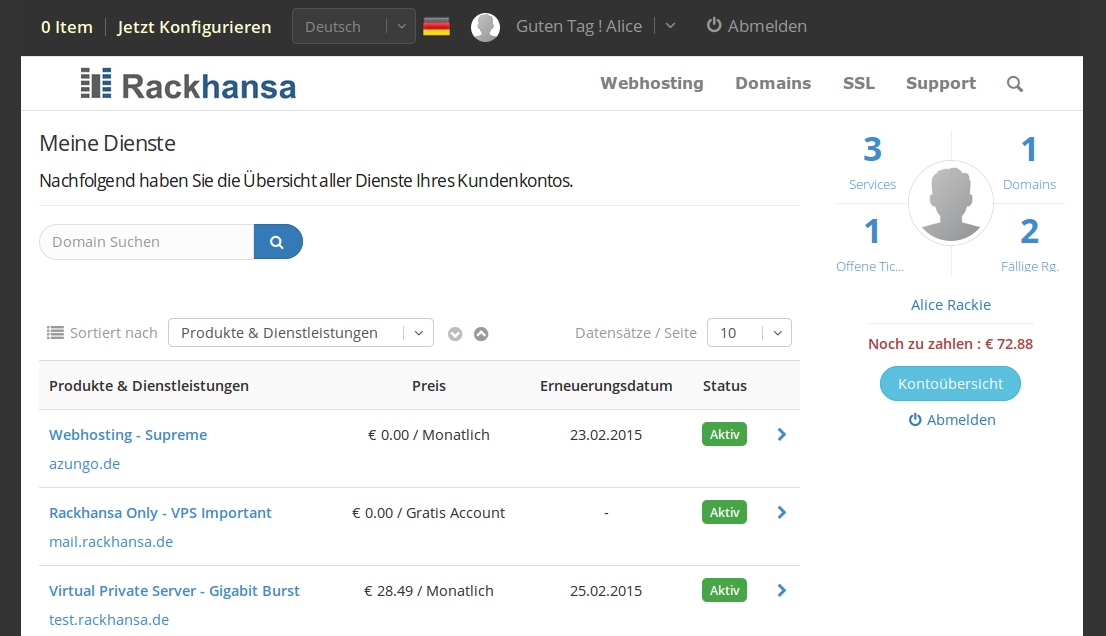Open the records per page dropdown
Screen dimensions: 1106x636
(749, 333)
